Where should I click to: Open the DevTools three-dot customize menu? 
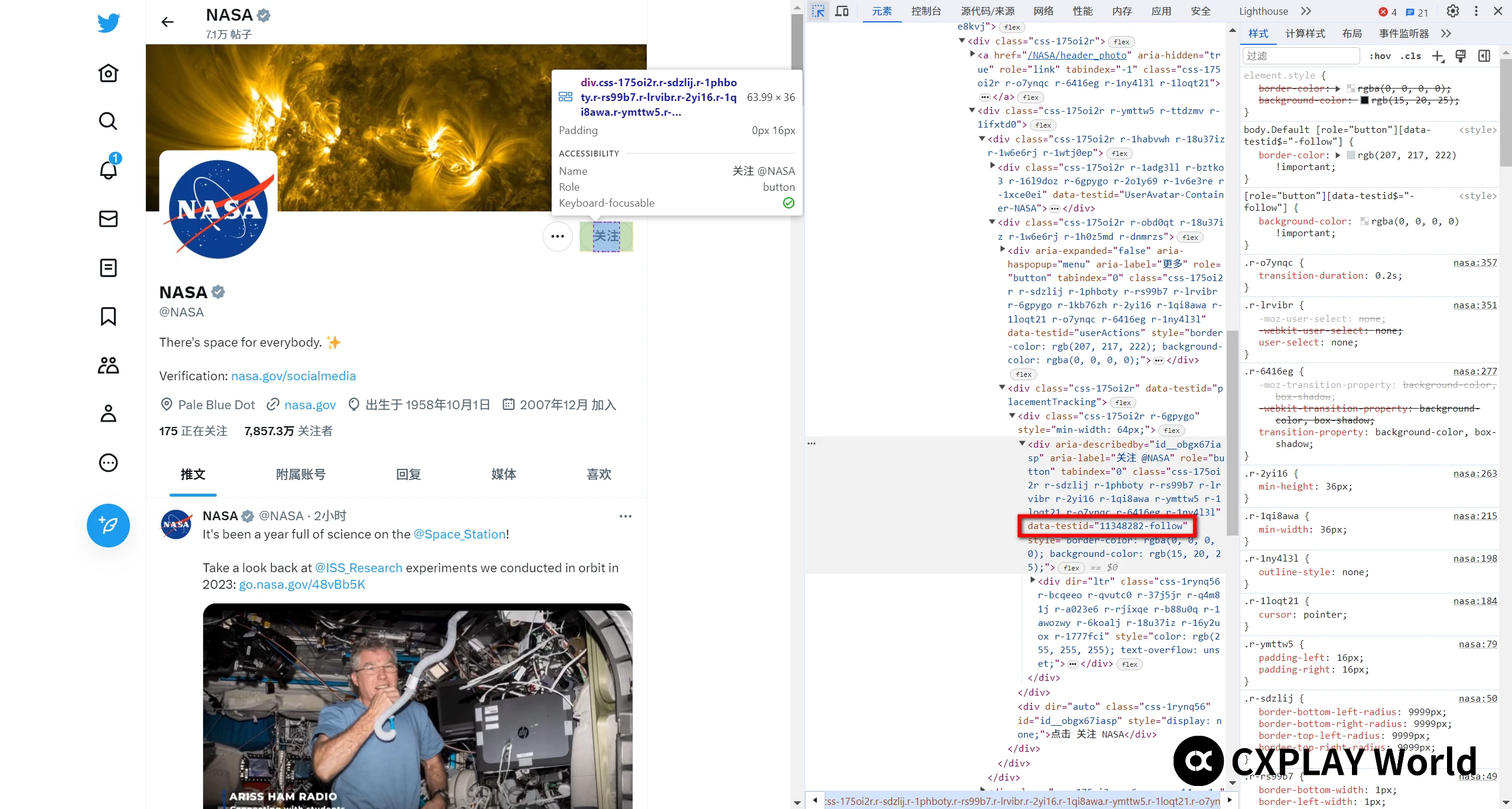pyautogui.click(x=1476, y=11)
